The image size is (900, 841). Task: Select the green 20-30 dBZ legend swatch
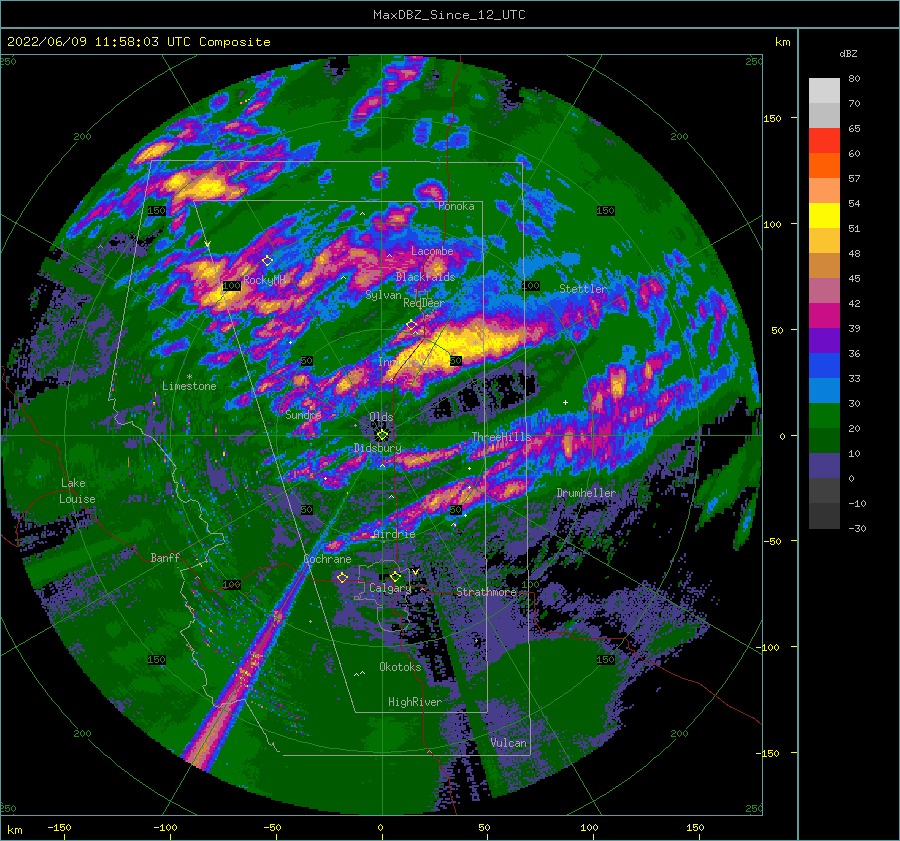tap(824, 415)
